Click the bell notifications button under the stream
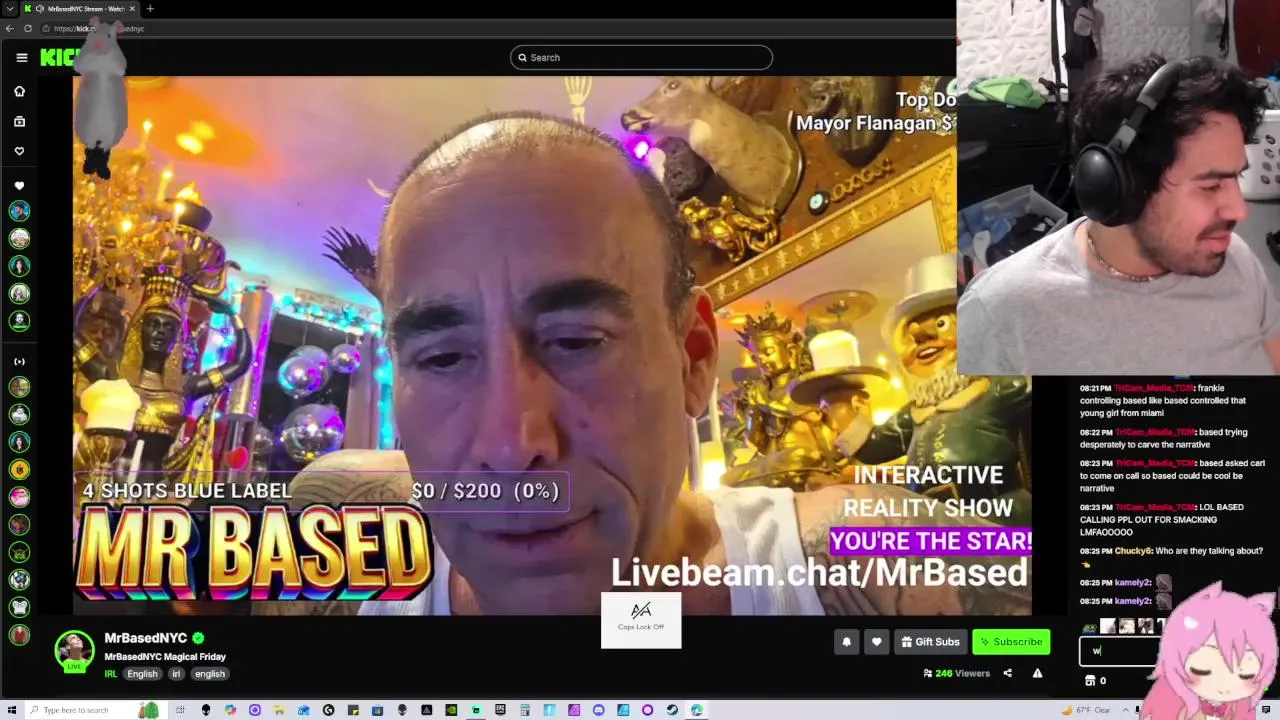Screen dimensions: 1280x720 click(847, 642)
